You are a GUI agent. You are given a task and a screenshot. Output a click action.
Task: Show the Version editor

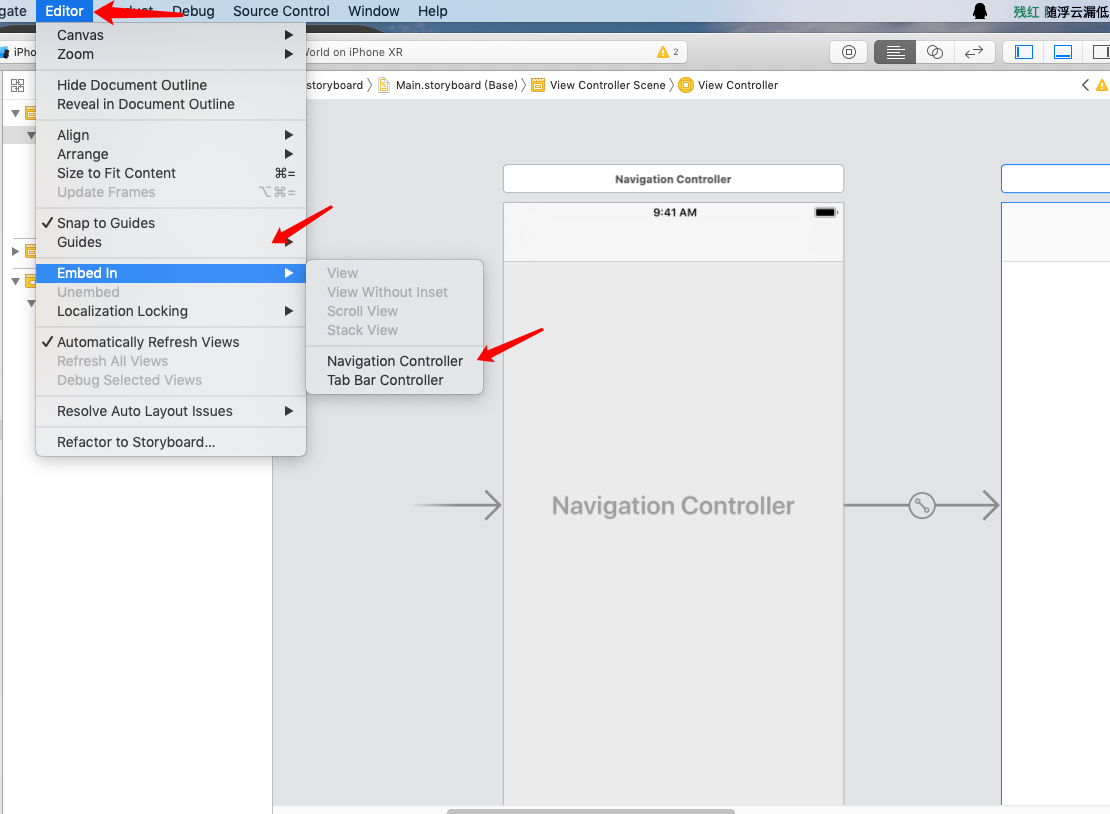pyautogui.click(x=974, y=52)
